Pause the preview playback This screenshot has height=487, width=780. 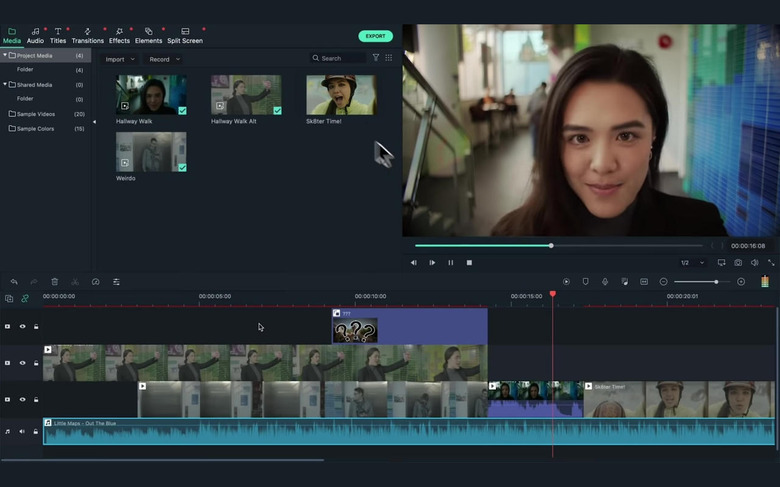click(450, 262)
